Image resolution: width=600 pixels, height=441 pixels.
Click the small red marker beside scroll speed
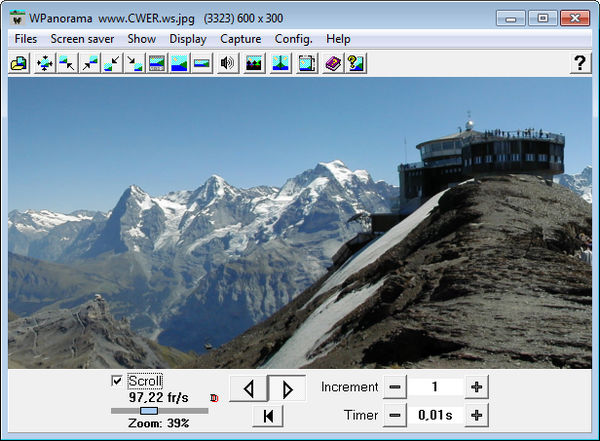(x=214, y=398)
